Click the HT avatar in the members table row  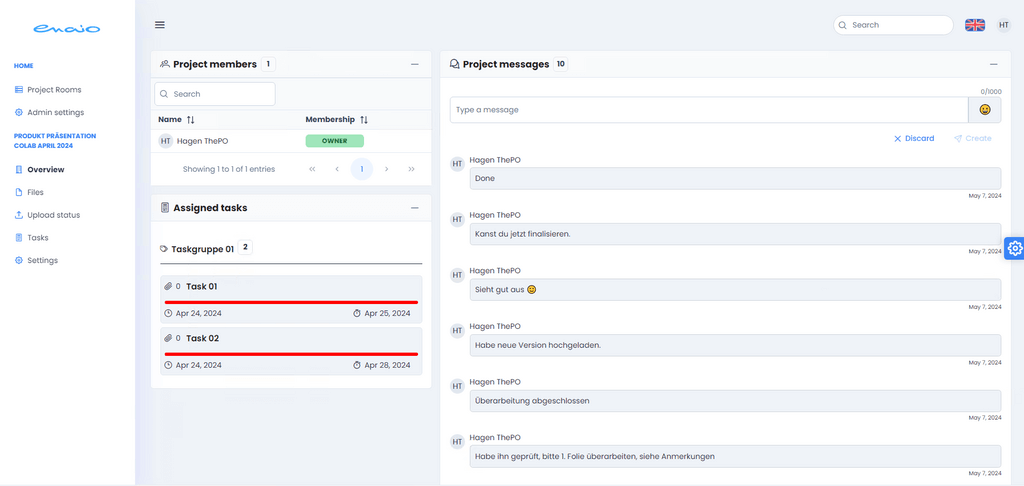166,141
